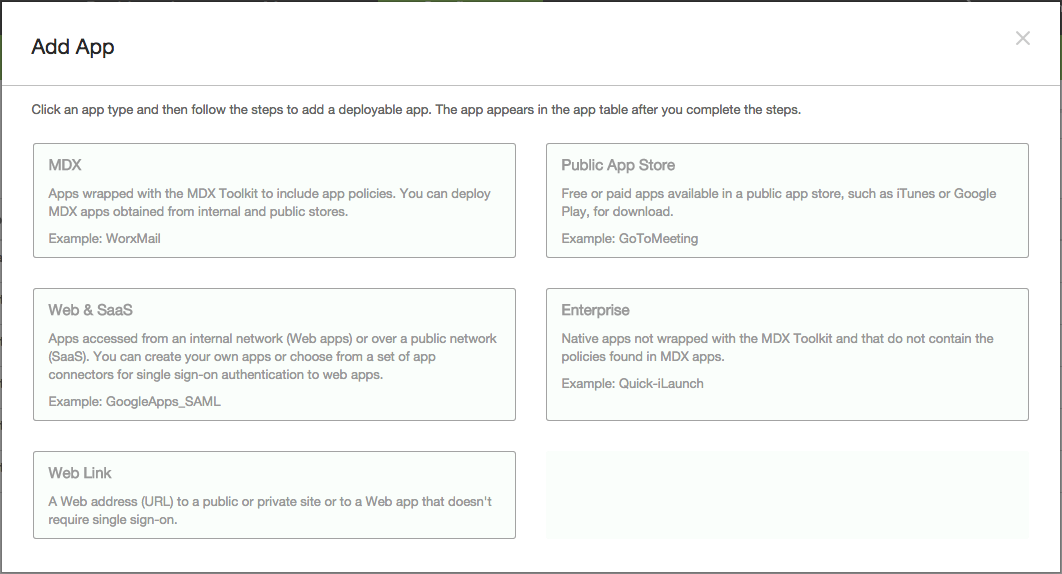Select the MDX app type card
The height and width of the screenshot is (574, 1062).
(x=274, y=201)
